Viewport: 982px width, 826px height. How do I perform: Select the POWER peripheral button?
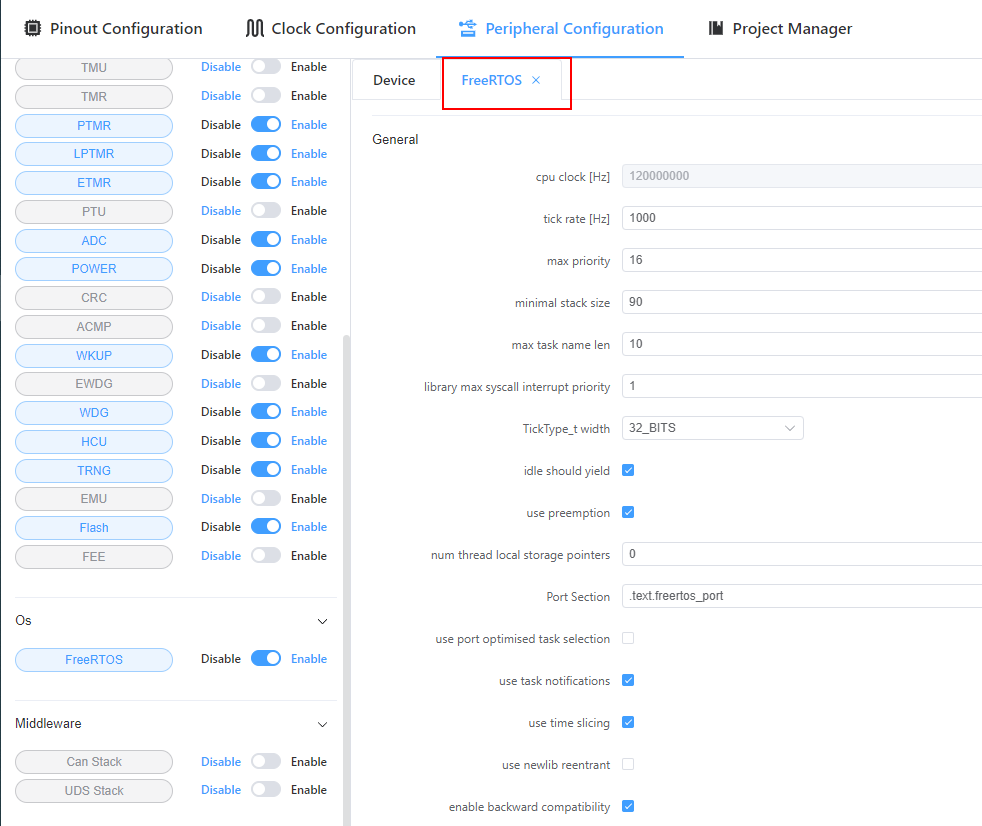tap(94, 269)
